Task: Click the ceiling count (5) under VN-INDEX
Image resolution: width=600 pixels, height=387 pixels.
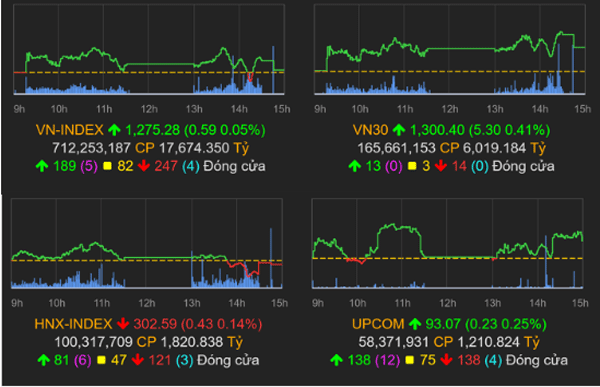Action: click(x=89, y=166)
